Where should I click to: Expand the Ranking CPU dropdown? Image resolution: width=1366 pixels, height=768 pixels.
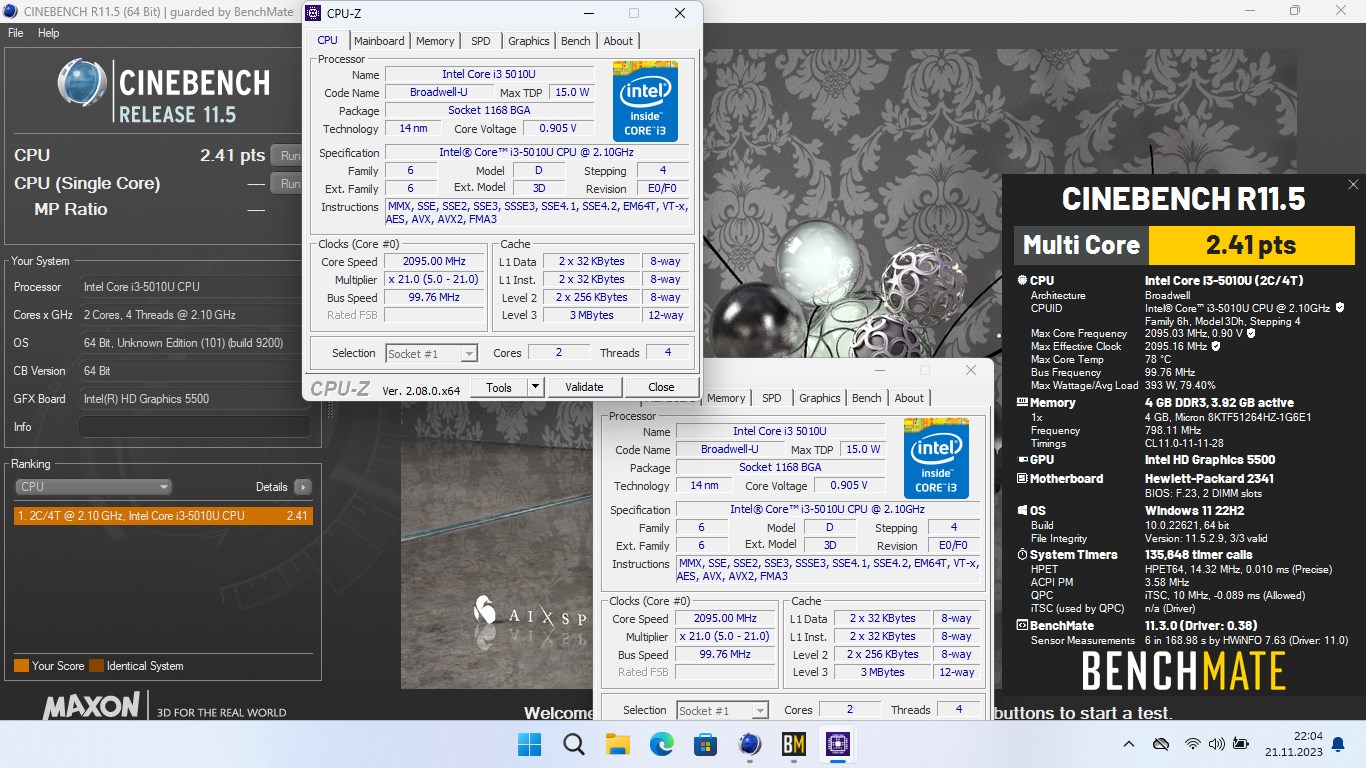[93, 487]
